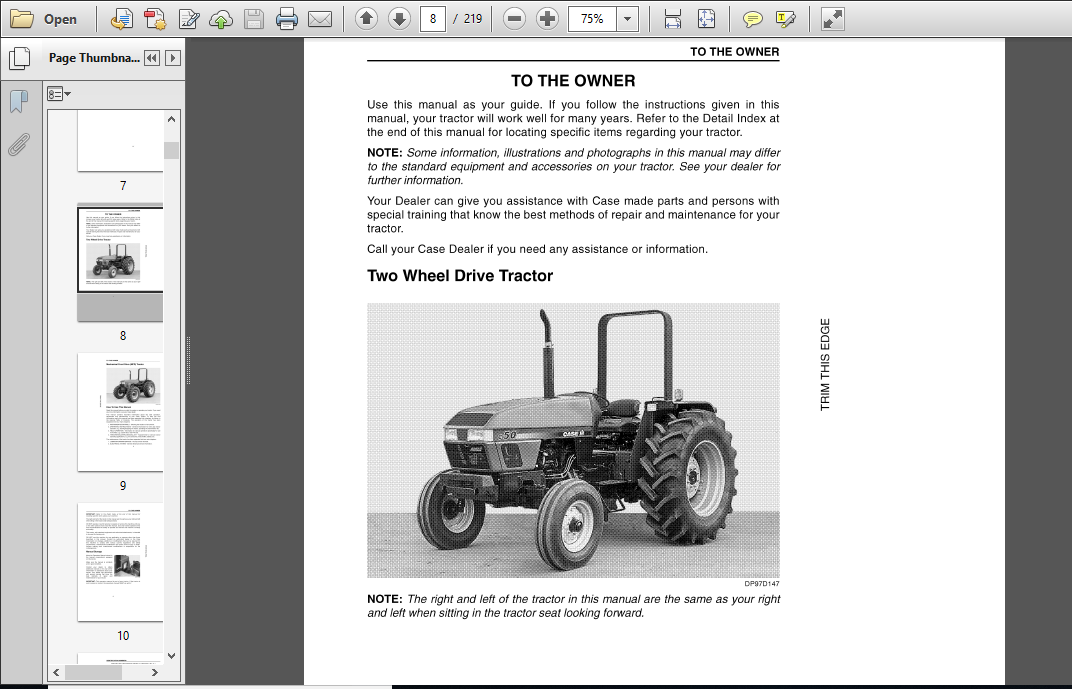Image resolution: width=1072 pixels, height=689 pixels.
Task: Click the fit width scrolling mode icon
Action: coord(673,19)
